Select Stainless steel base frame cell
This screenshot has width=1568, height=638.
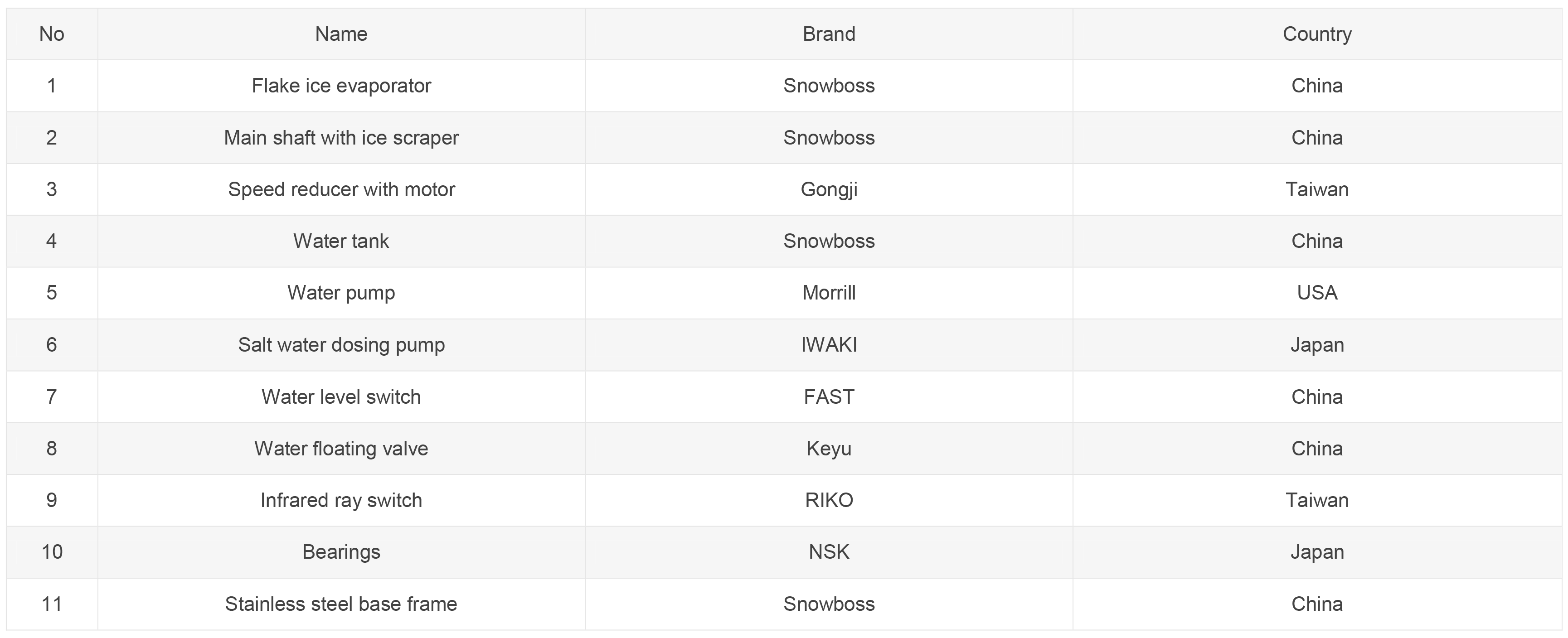(x=341, y=604)
